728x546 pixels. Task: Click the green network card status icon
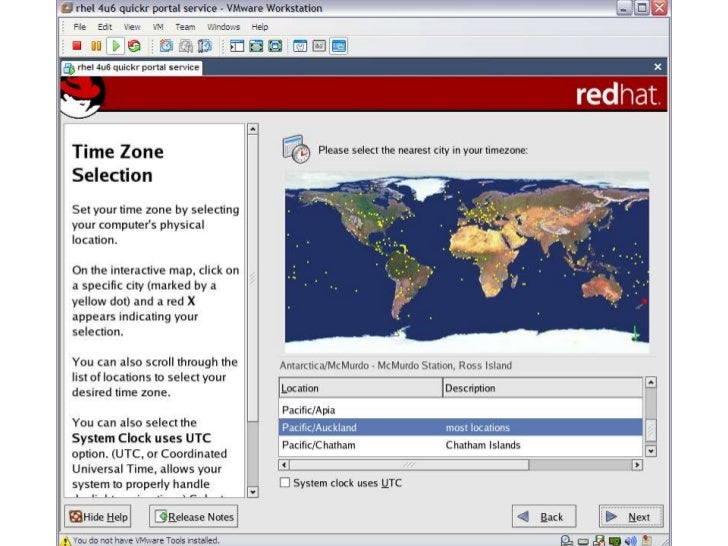pos(615,541)
